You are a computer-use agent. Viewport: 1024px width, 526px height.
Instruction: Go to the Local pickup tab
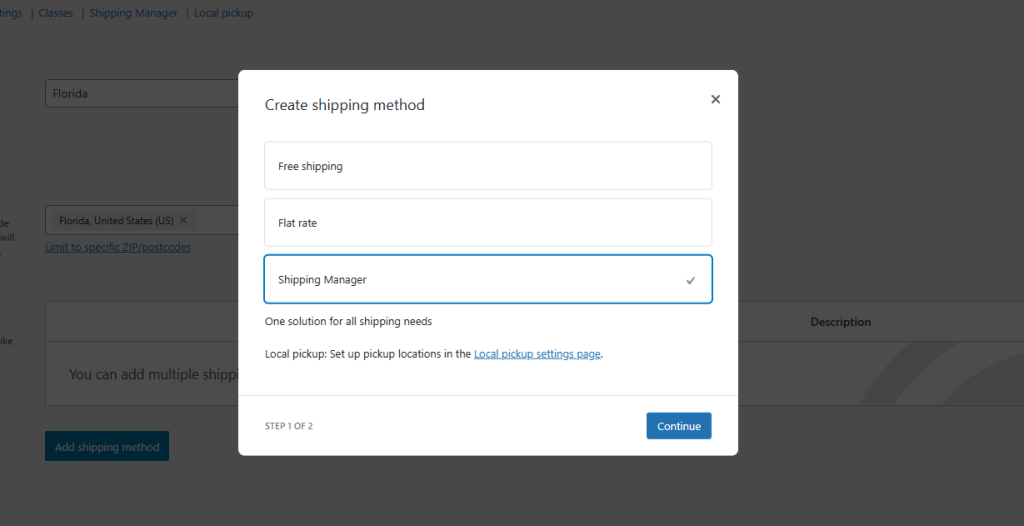(224, 14)
